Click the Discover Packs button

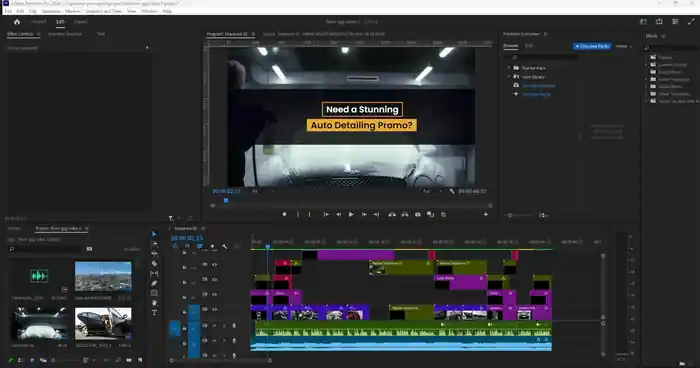592,46
